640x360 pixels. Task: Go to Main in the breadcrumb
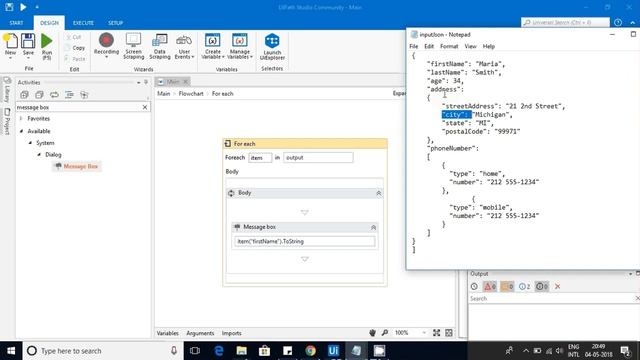(164, 93)
